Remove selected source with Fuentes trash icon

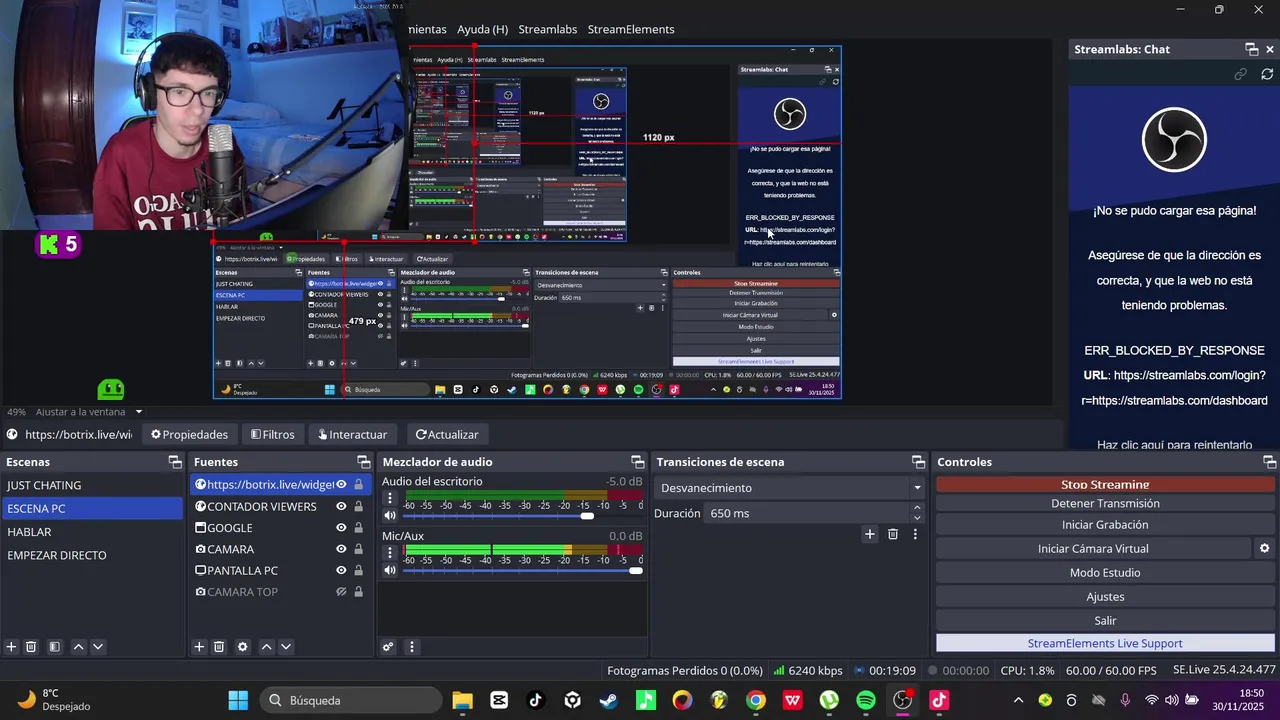point(219,647)
